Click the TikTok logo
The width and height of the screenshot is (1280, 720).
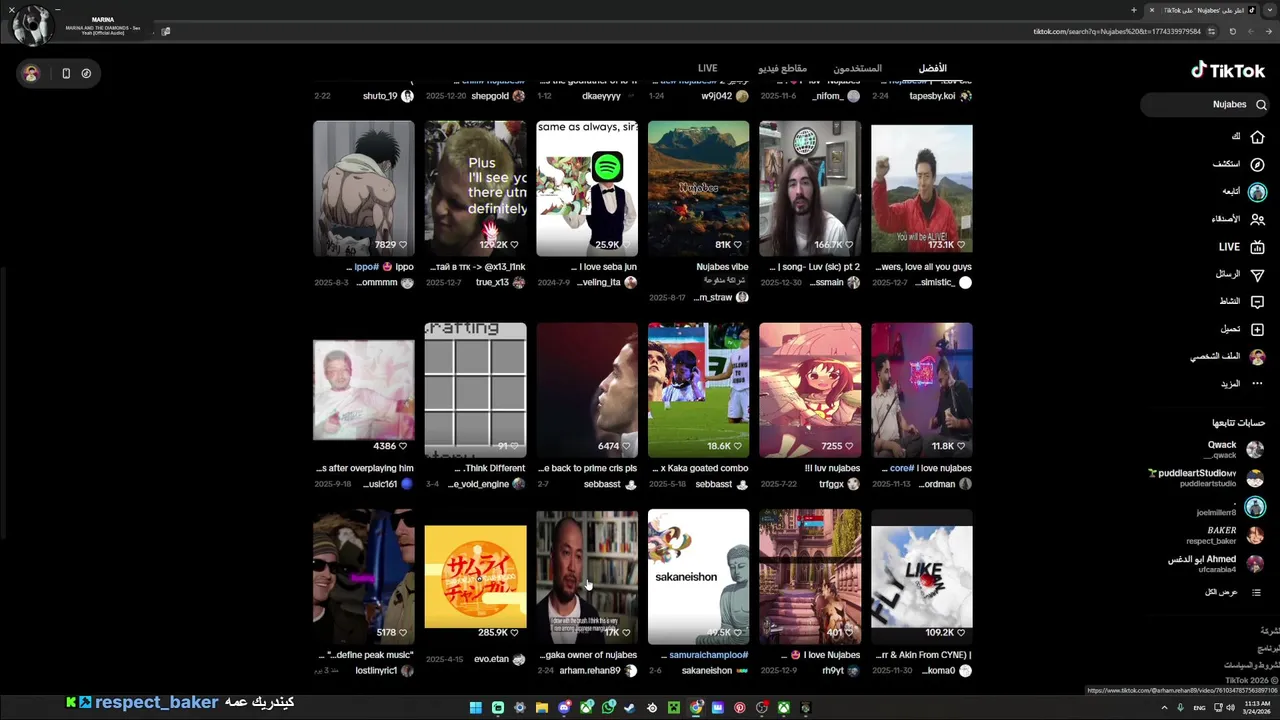(1228, 70)
